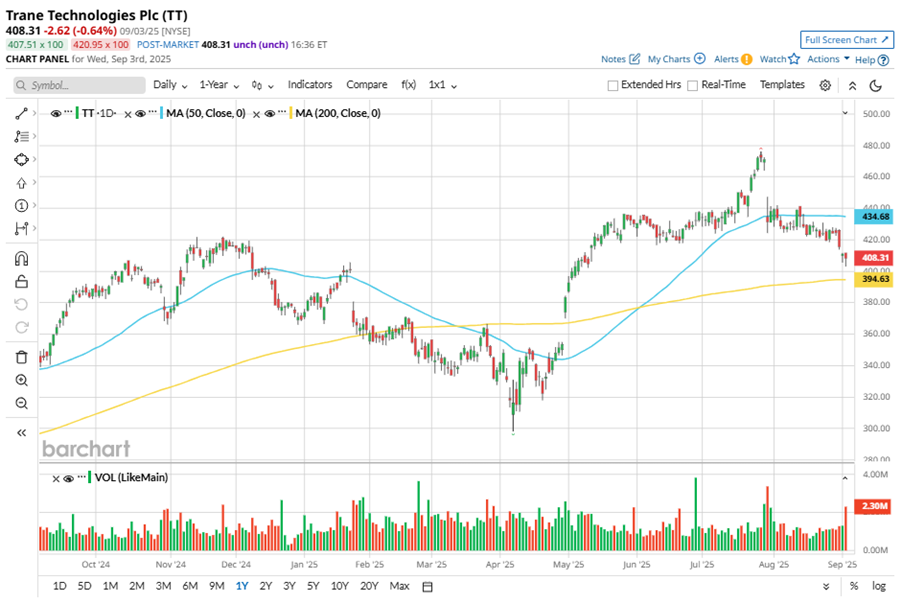Expand the line tool options arrow
902x603 pixels.
click(x=35, y=113)
